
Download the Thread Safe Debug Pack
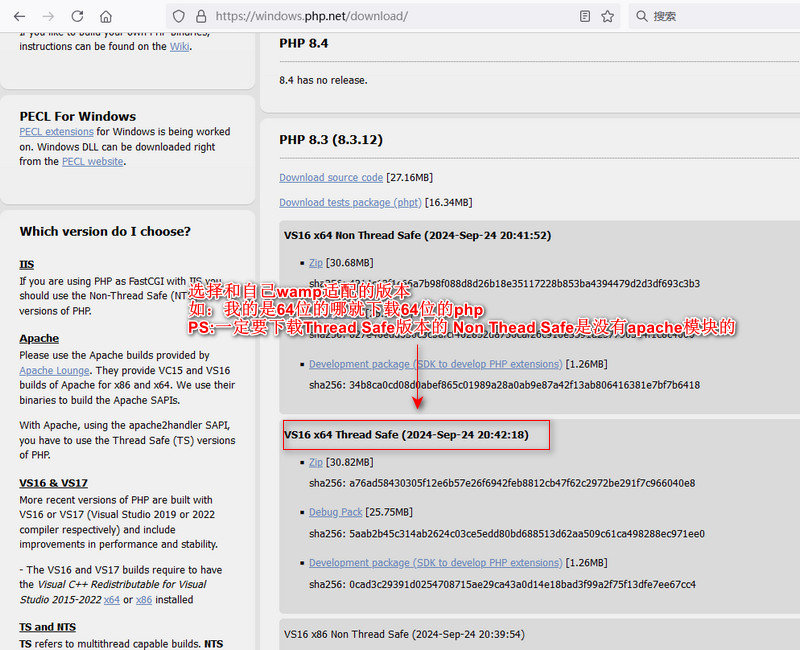click(x=336, y=512)
